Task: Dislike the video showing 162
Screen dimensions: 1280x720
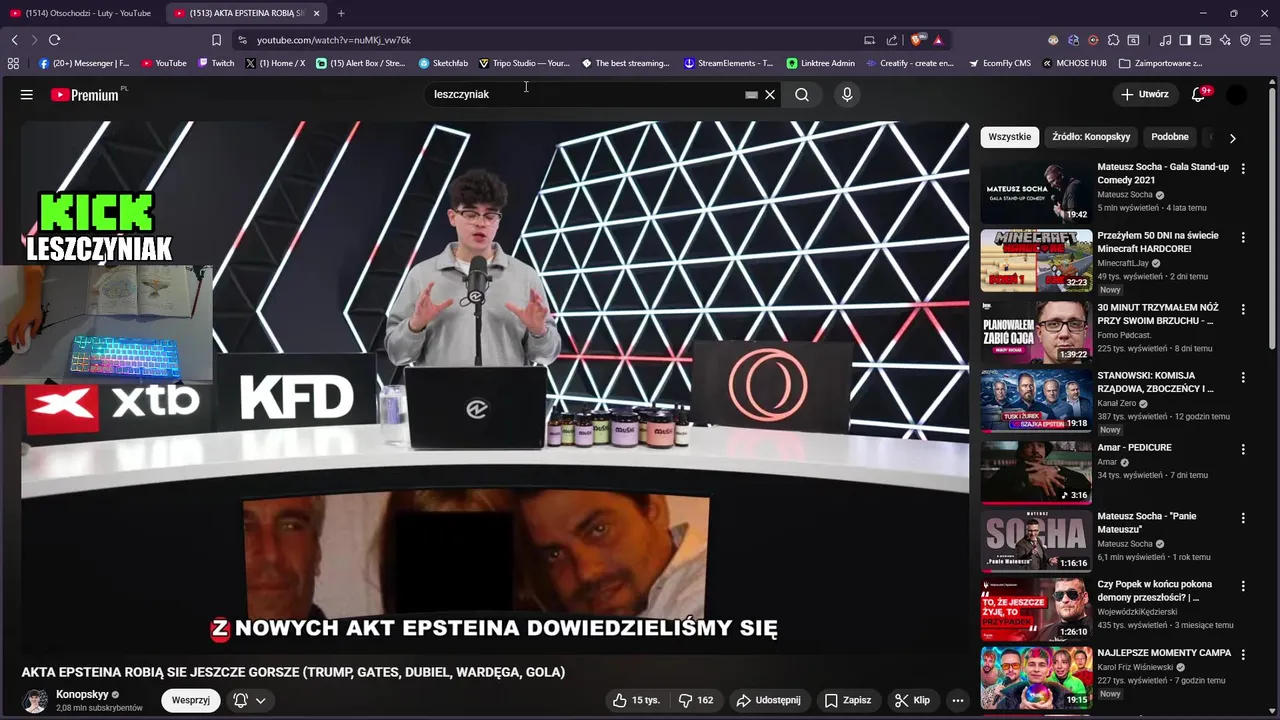Action: point(697,700)
